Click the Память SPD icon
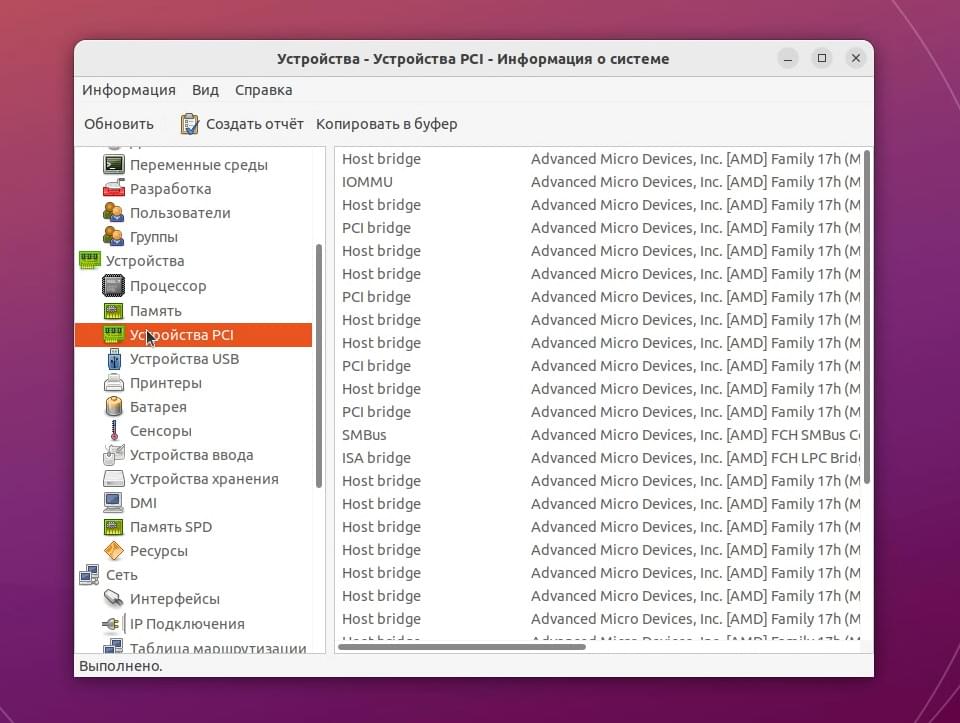 pos(114,526)
